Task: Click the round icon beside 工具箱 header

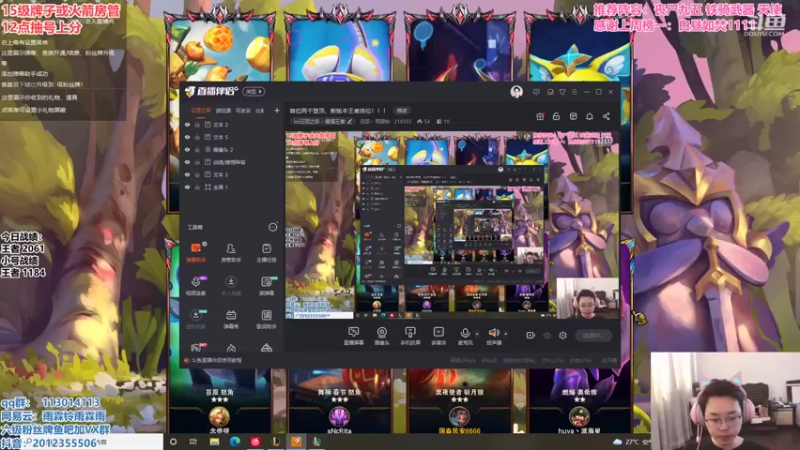Action: tap(273, 227)
